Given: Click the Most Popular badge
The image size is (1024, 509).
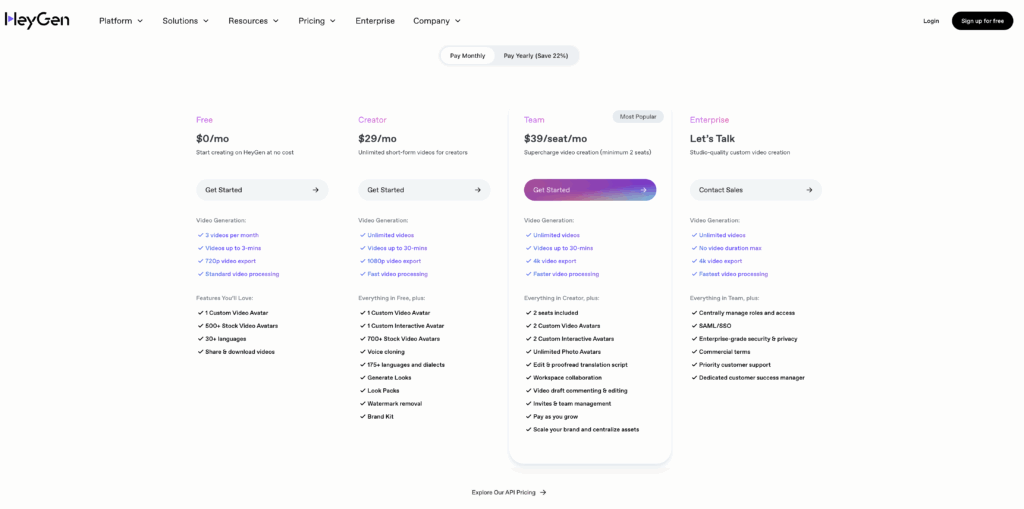Looking at the screenshot, I should [638, 116].
